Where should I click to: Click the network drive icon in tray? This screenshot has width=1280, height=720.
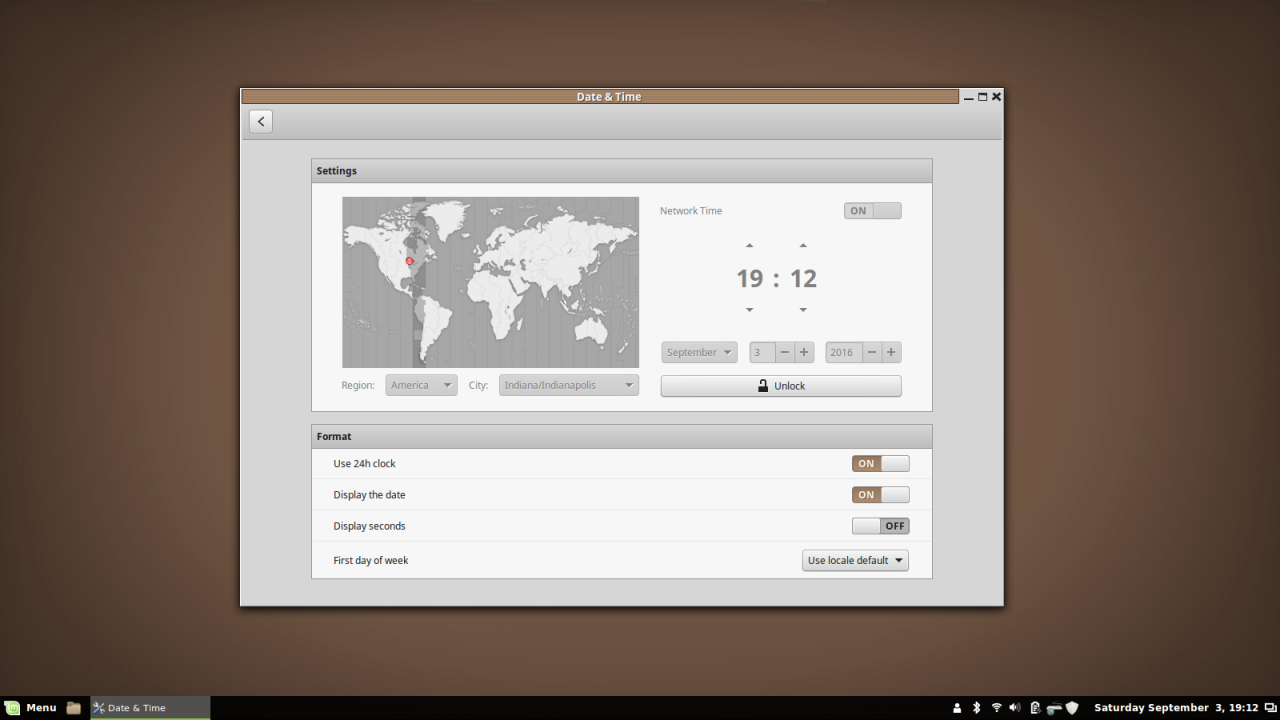(x=1054, y=708)
